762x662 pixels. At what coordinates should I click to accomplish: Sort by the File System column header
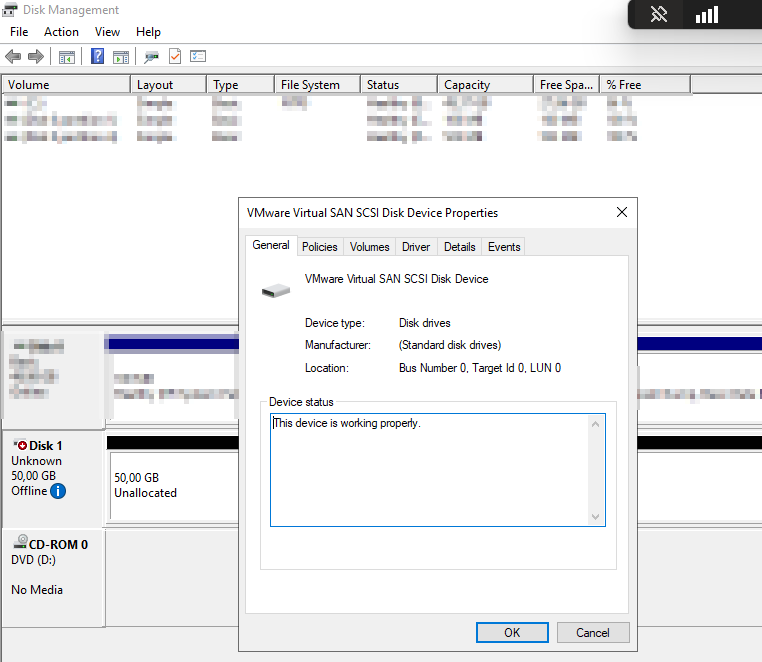(x=318, y=85)
